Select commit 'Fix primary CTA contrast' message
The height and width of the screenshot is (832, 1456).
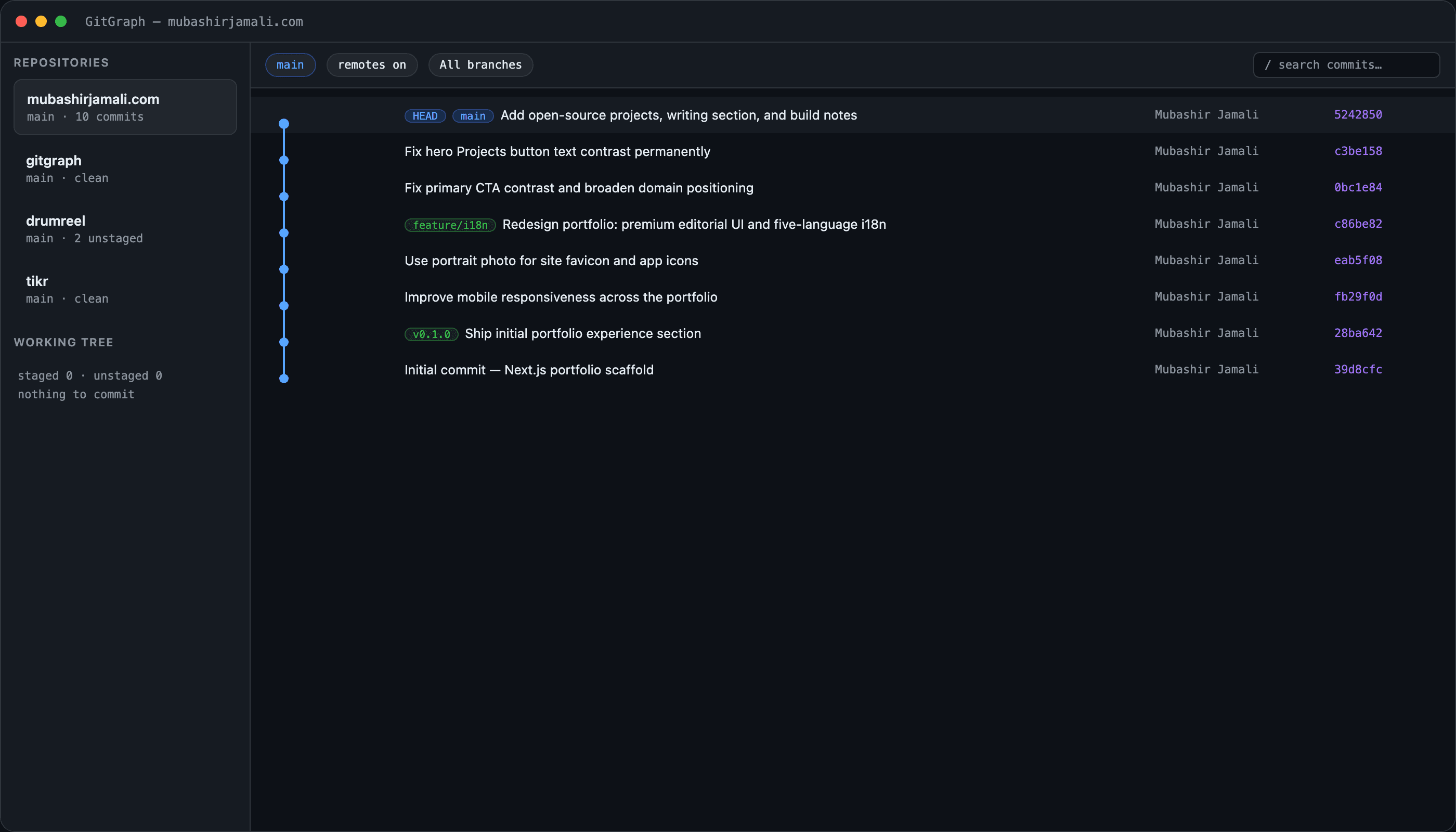pos(579,188)
